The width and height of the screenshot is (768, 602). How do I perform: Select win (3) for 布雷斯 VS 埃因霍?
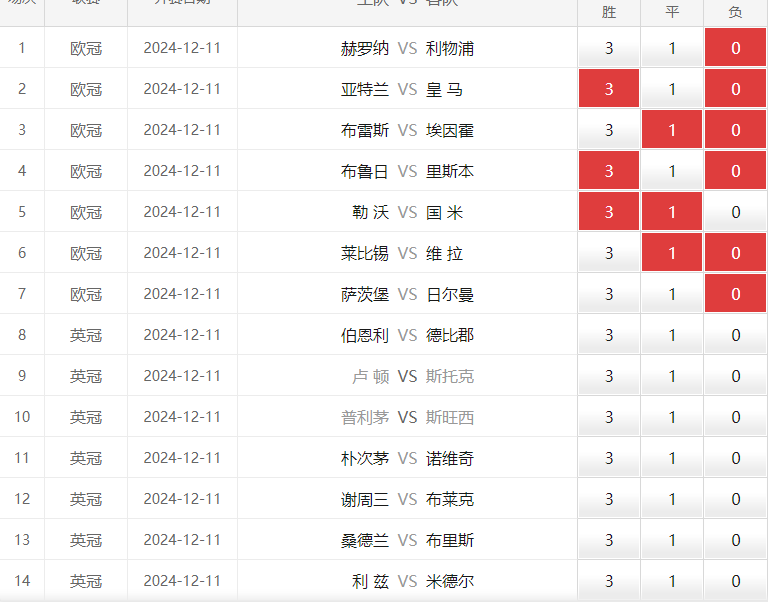coord(609,130)
